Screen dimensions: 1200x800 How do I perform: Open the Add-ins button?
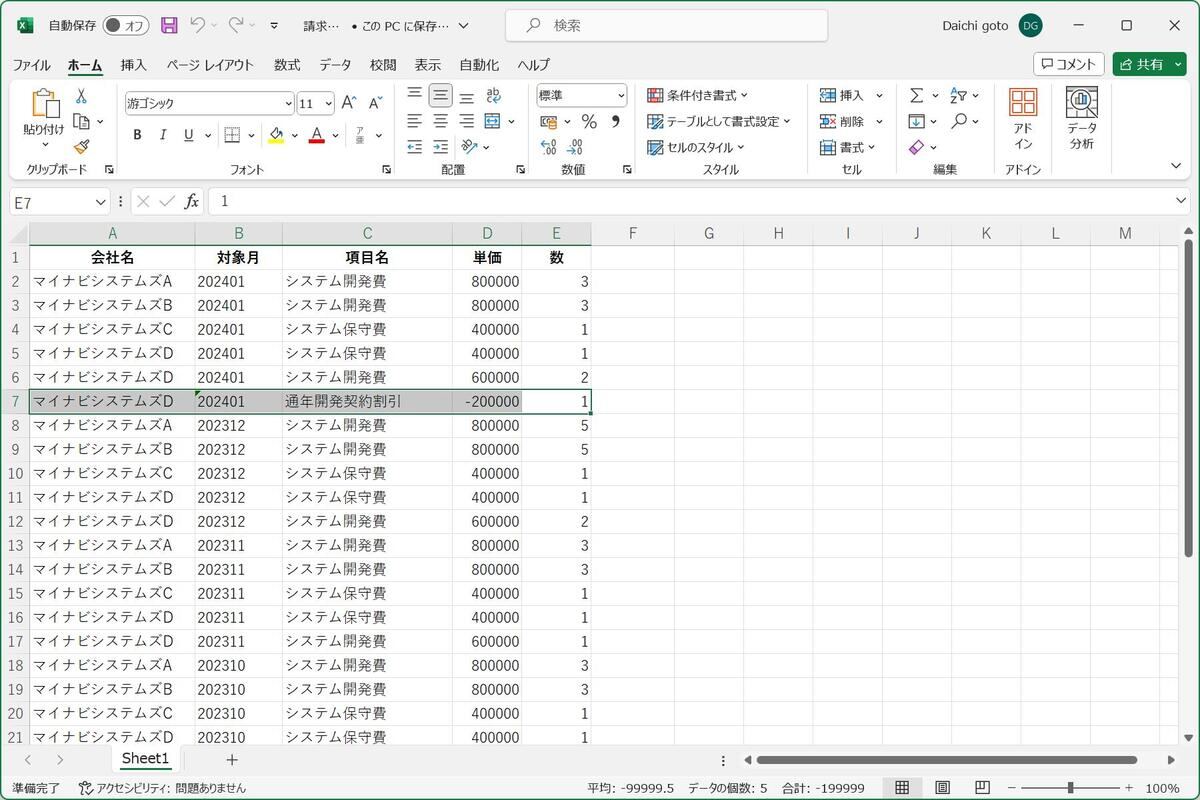1023,120
